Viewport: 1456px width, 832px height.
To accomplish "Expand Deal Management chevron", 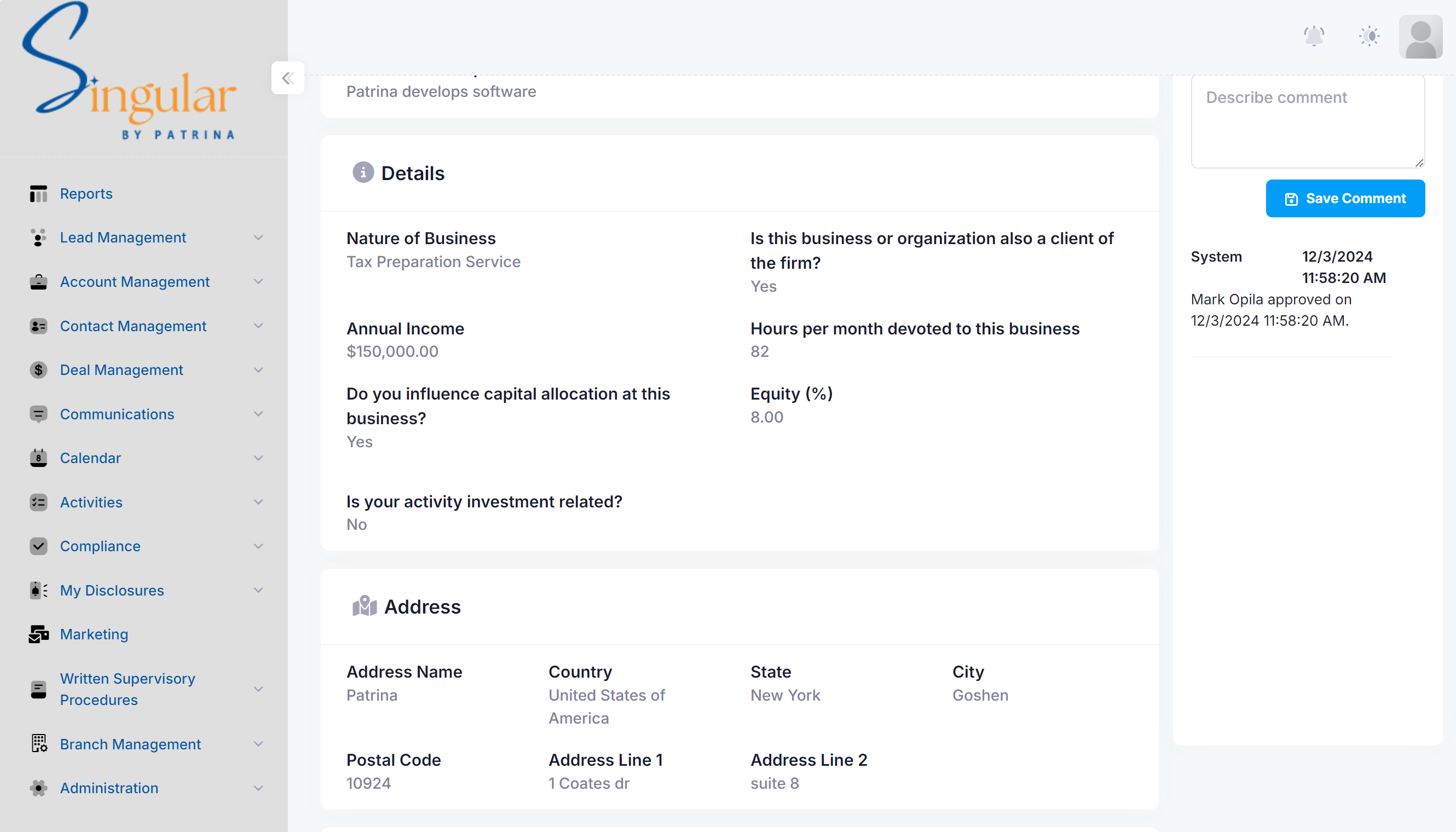I will click(x=258, y=370).
